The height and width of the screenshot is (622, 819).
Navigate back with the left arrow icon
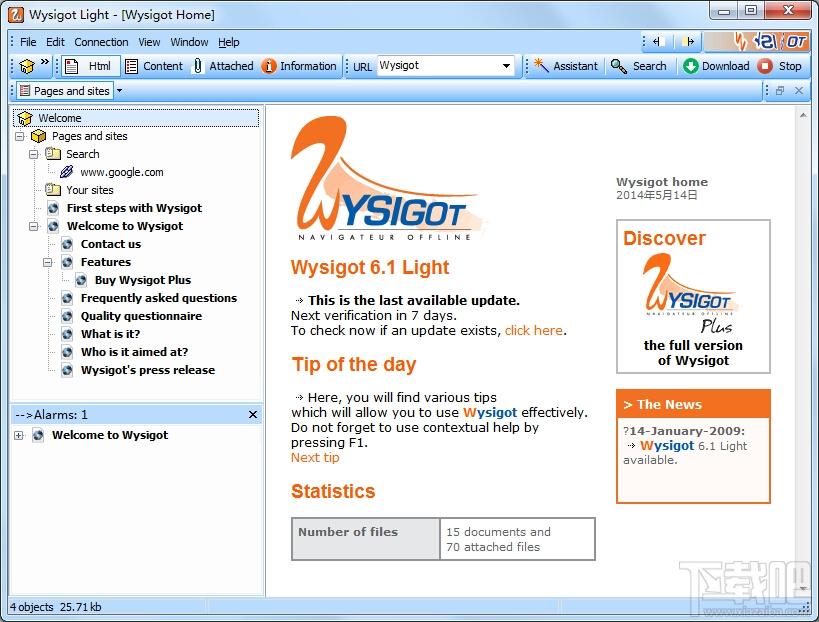point(657,42)
